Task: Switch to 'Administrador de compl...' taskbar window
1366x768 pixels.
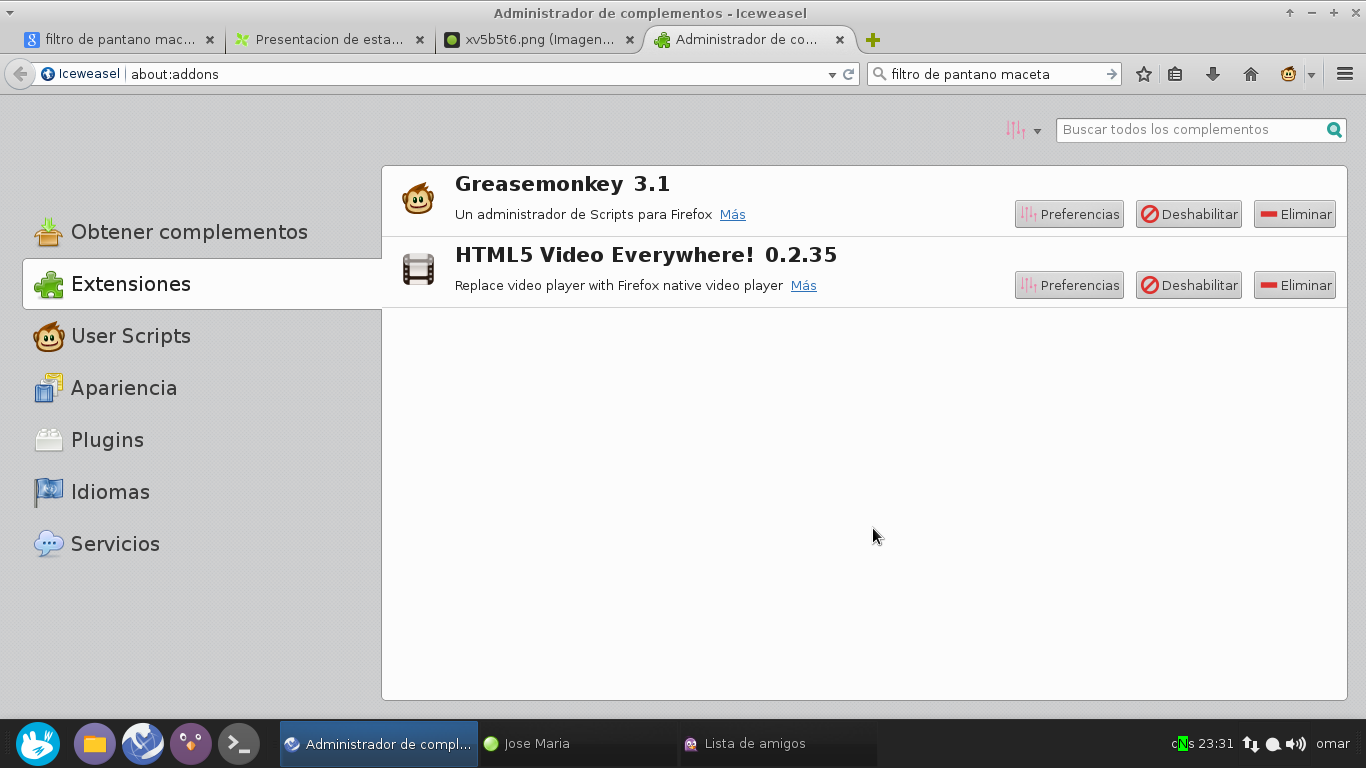Action: 379,744
